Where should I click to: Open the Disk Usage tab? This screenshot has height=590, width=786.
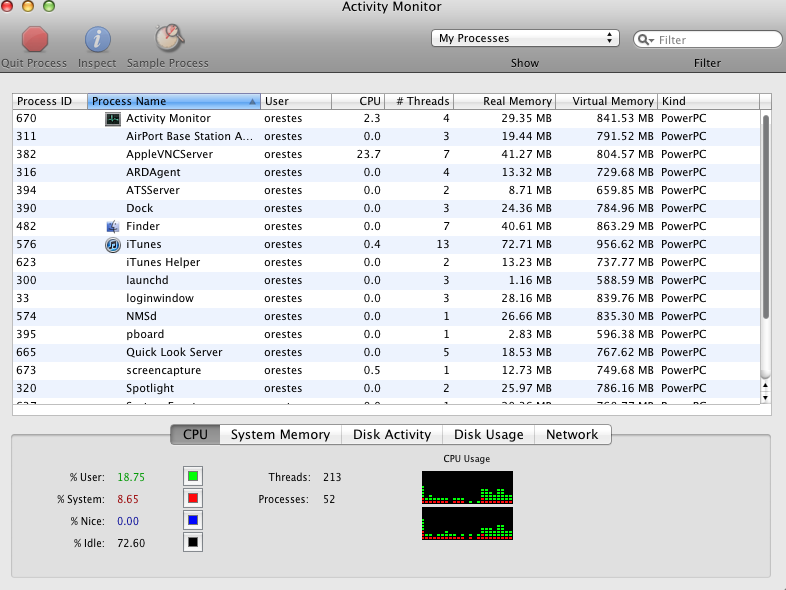(488, 435)
